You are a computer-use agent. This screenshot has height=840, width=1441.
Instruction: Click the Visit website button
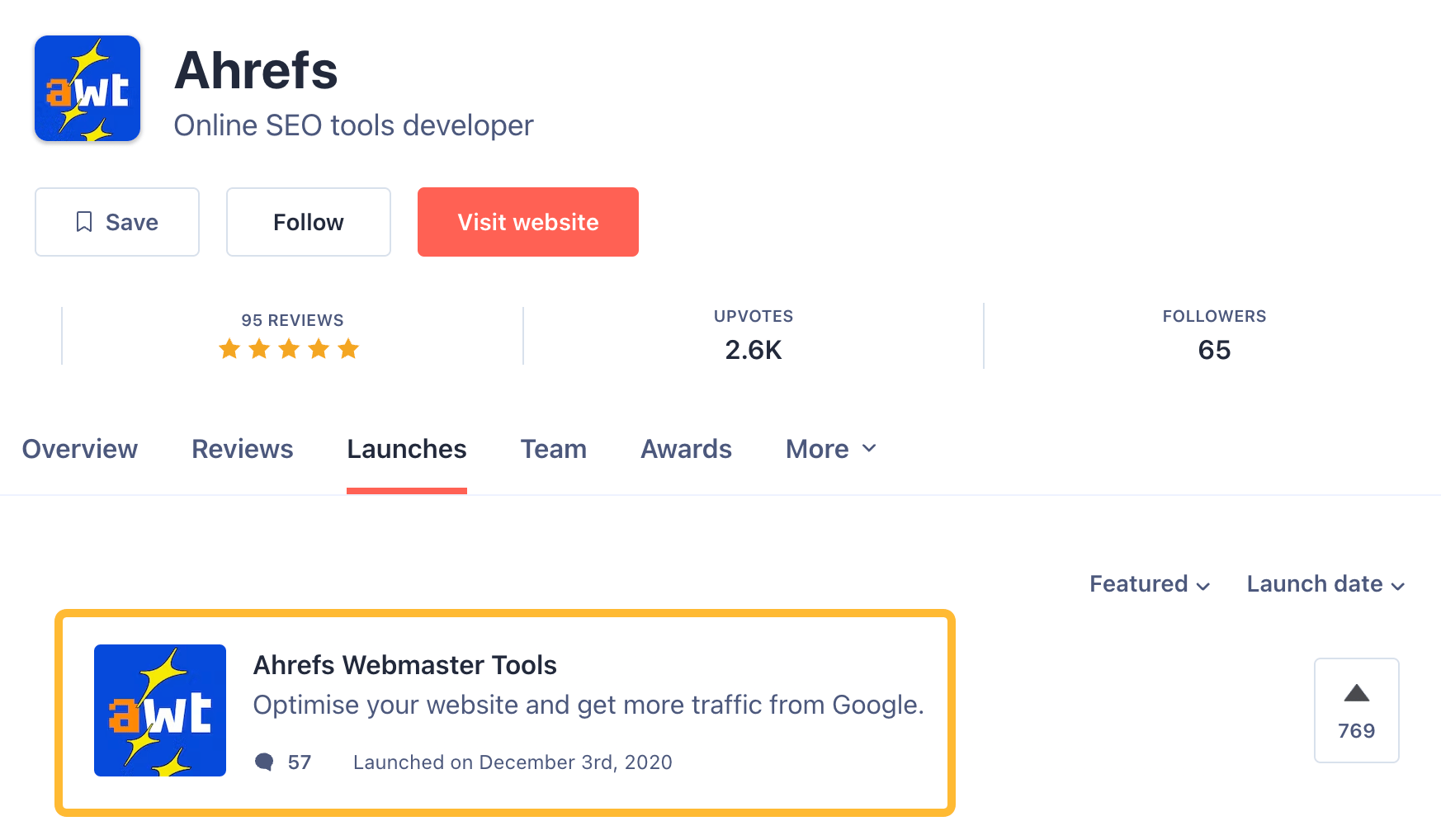527,221
